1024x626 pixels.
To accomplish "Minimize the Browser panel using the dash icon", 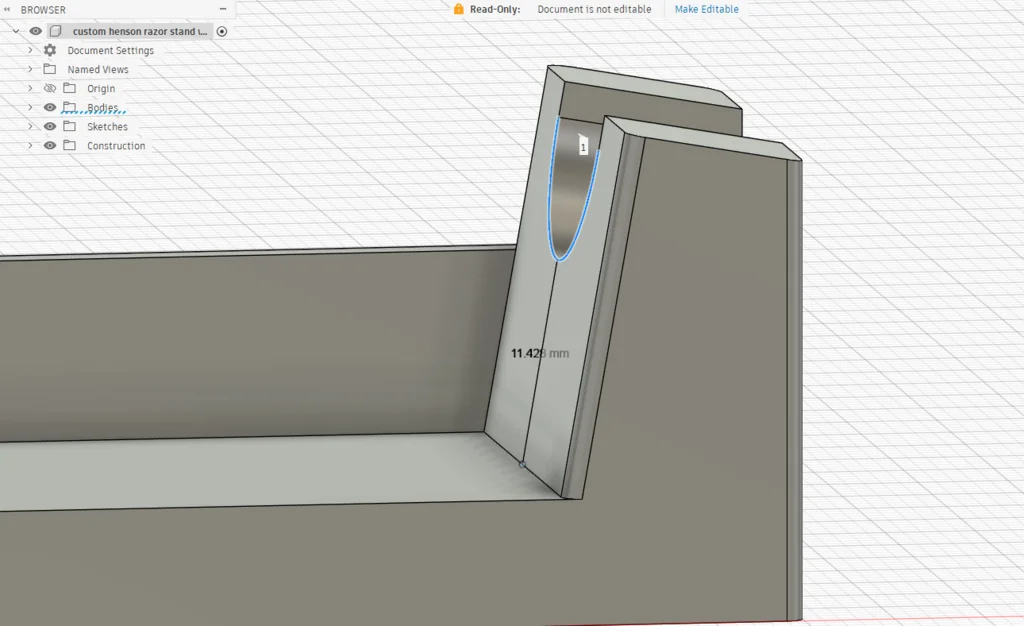I will tap(222, 10).
